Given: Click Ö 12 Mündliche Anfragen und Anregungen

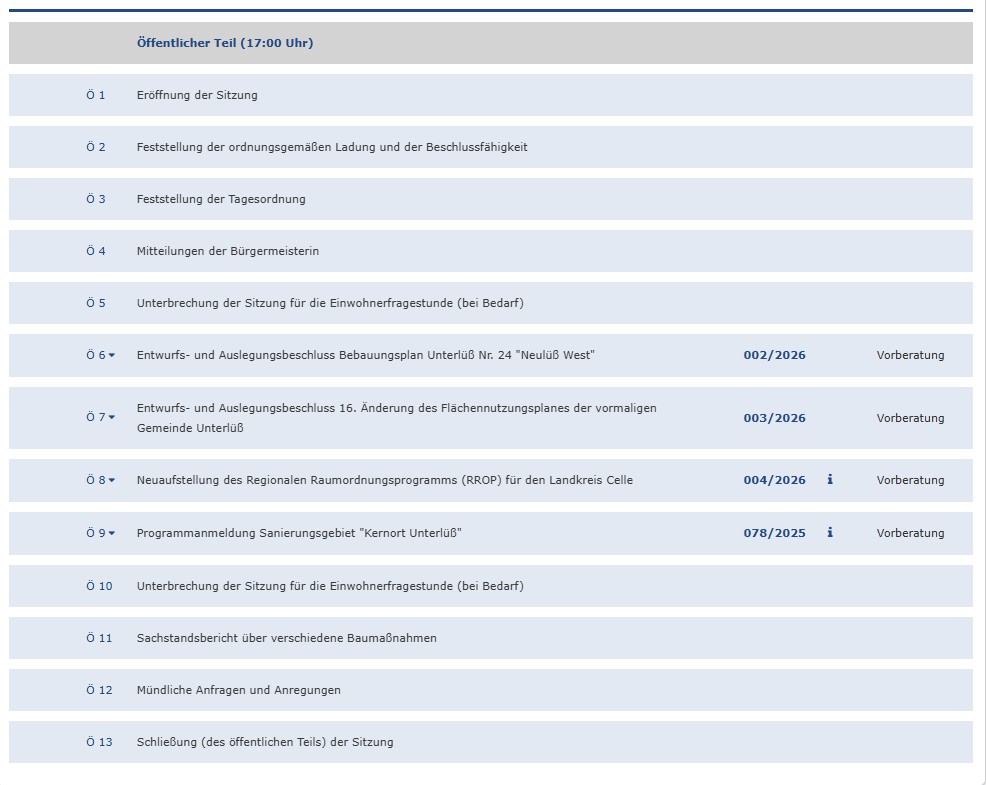Looking at the screenshot, I should tap(239, 690).
